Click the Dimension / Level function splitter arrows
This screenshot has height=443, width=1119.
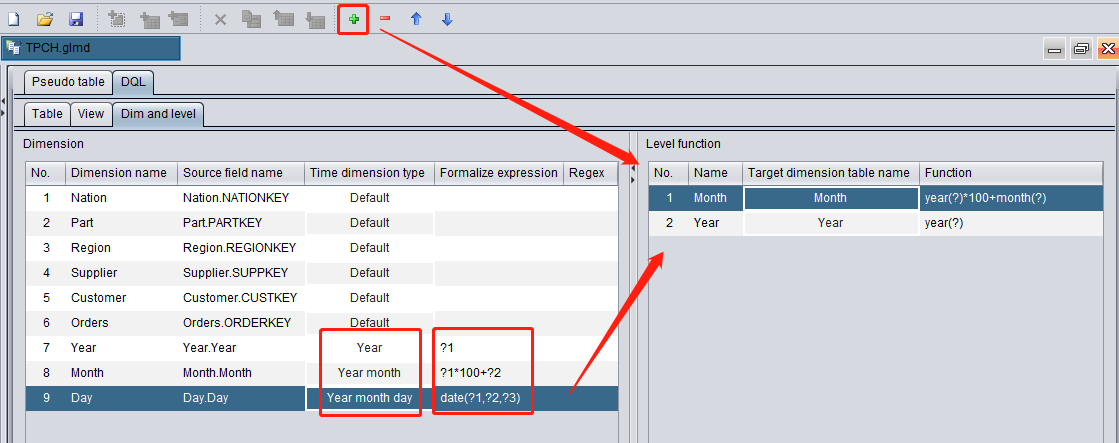(632, 173)
